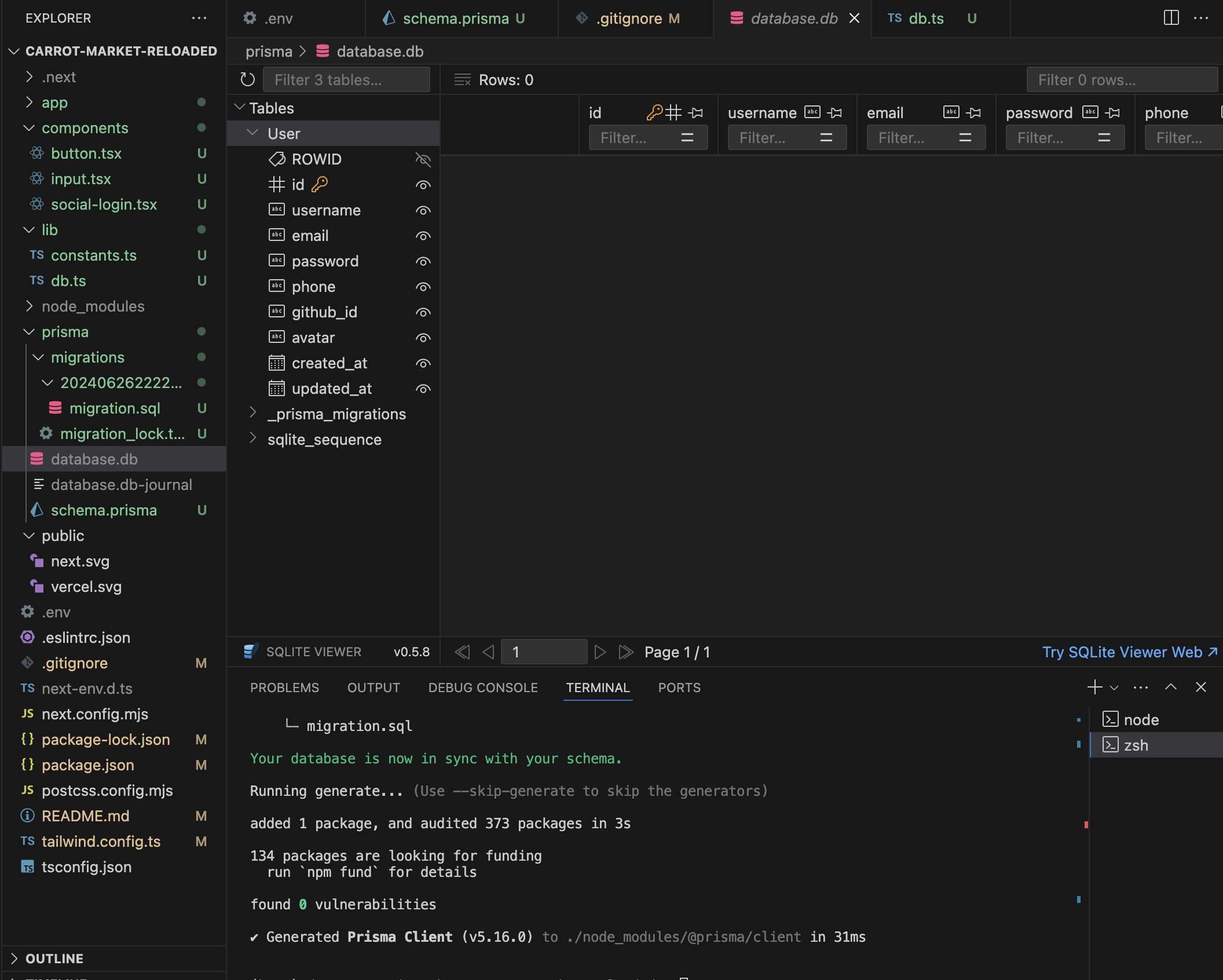Image resolution: width=1223 pixels, height=980 pixels.
Task: Go to last page of rows
Action: [626, 652]
